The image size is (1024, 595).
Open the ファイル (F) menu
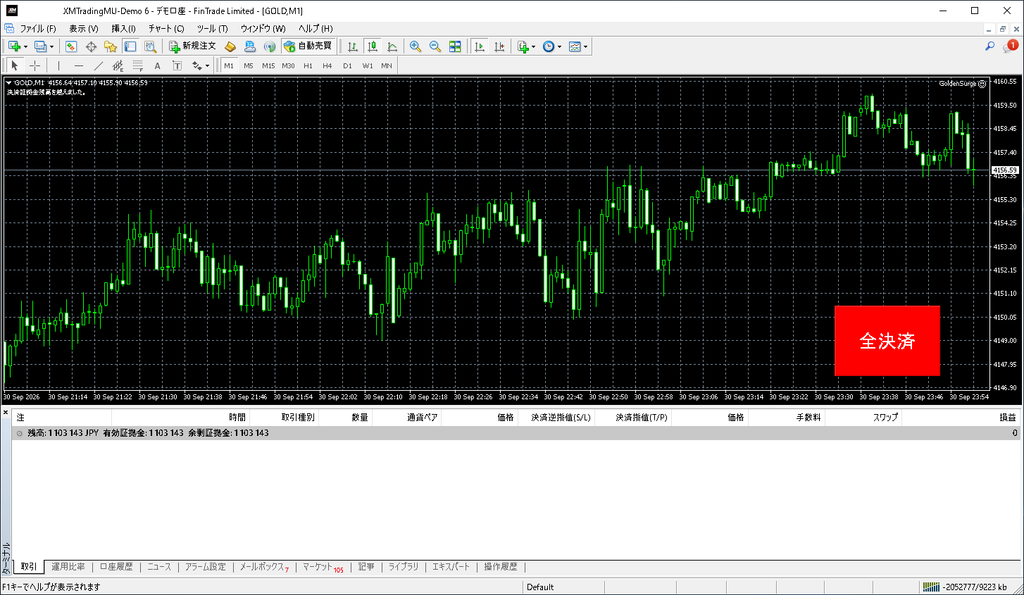pyautogui.click(x=38, y=29)
